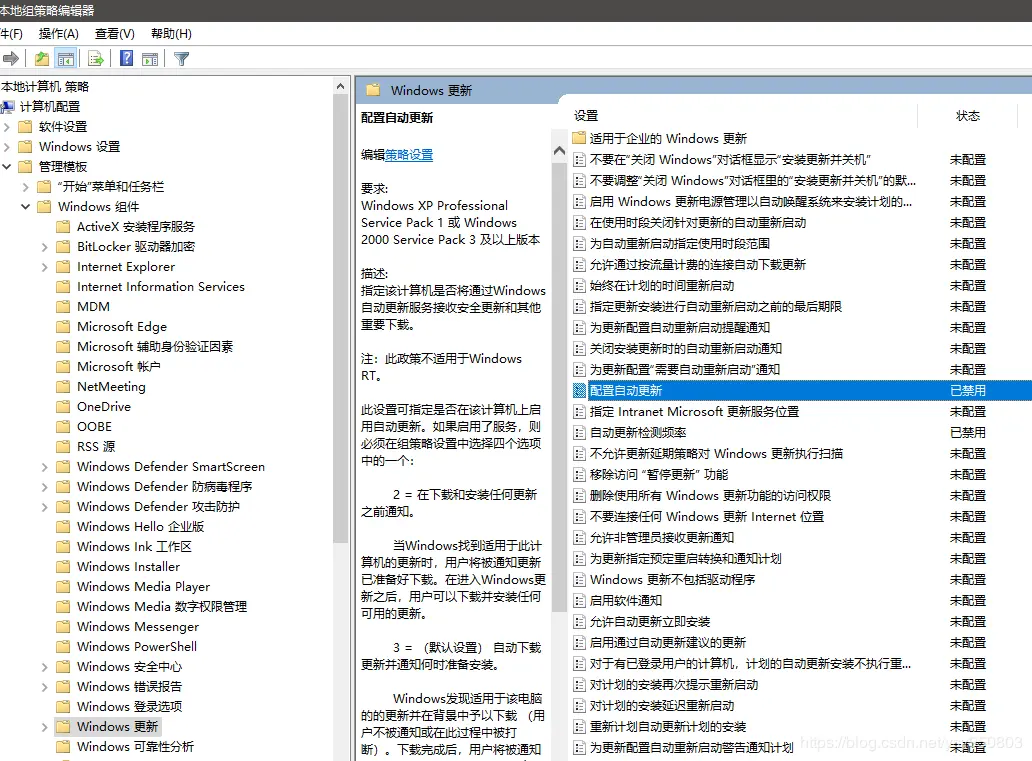The width and height of the screenshot is (1032, 761).
Task: Click the forward arrow navigation icon
Action: [11, 58]
